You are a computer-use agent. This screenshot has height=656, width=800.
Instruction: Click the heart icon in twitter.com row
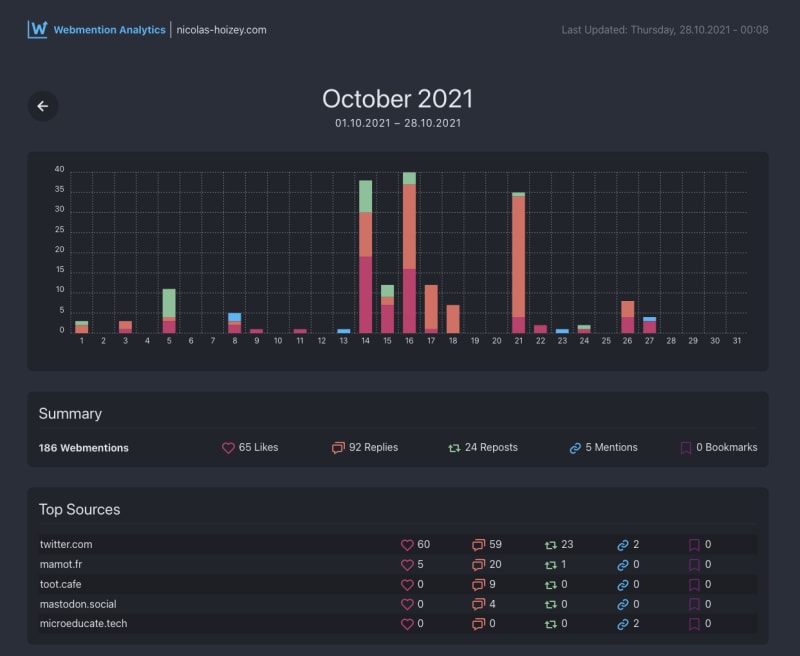click(407, 545)
